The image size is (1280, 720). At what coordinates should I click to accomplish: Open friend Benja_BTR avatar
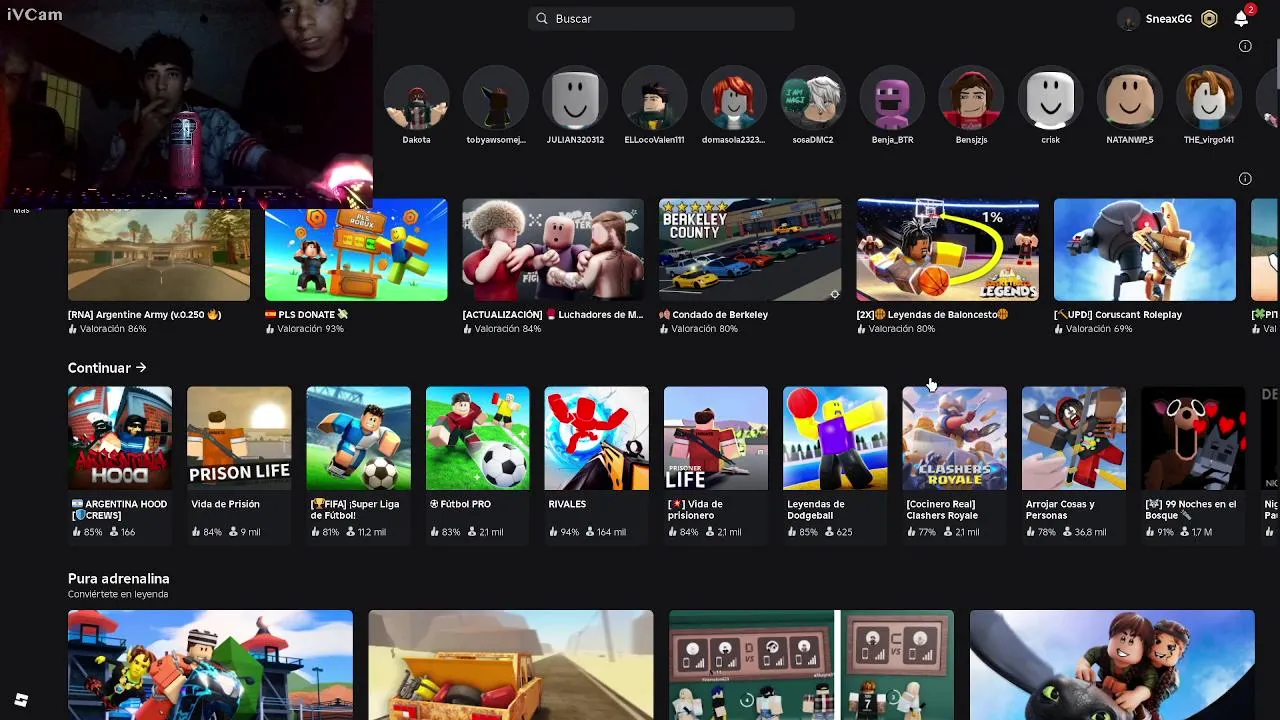[892, 98]
